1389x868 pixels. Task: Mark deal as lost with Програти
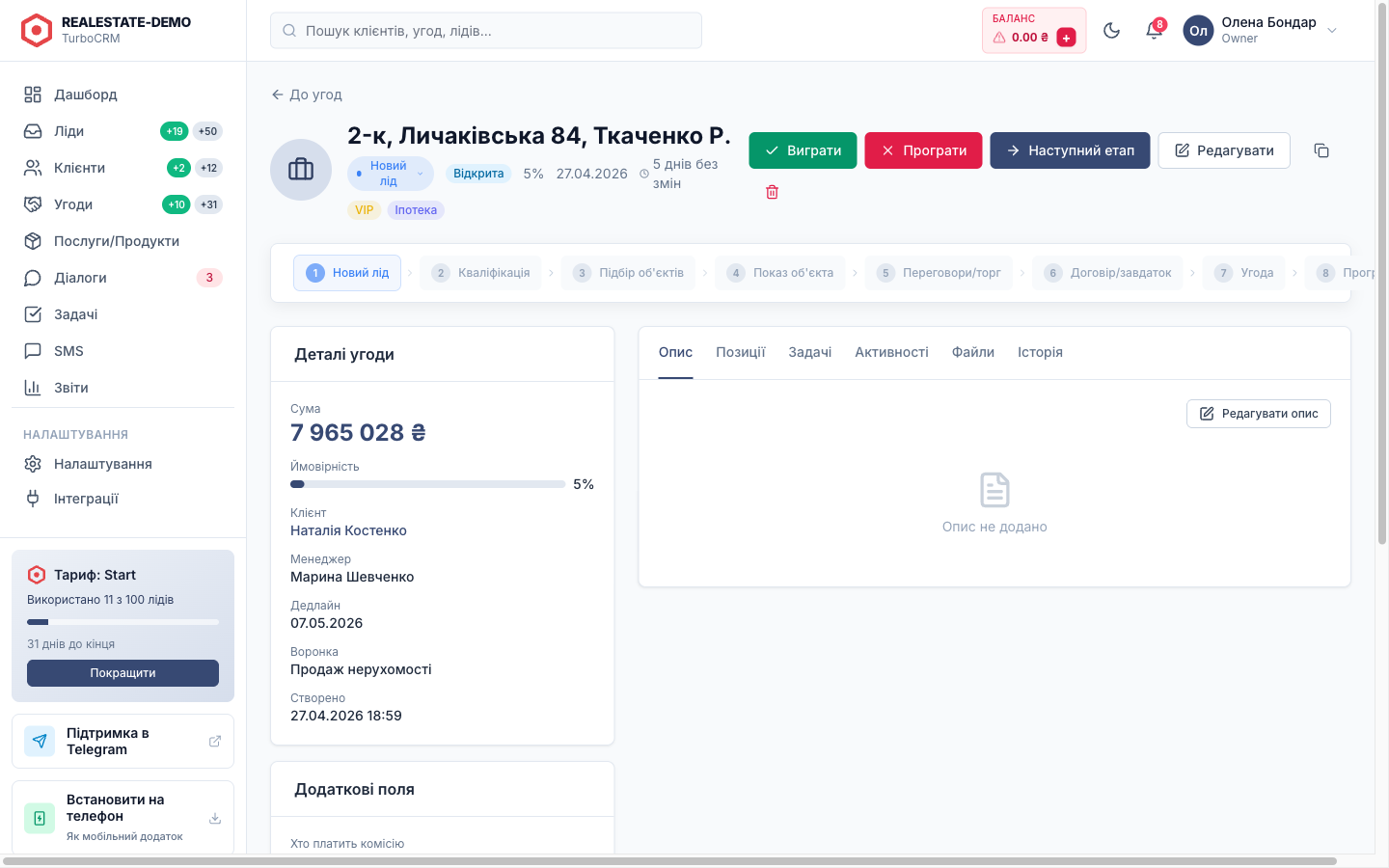click(x=923, y=150)
